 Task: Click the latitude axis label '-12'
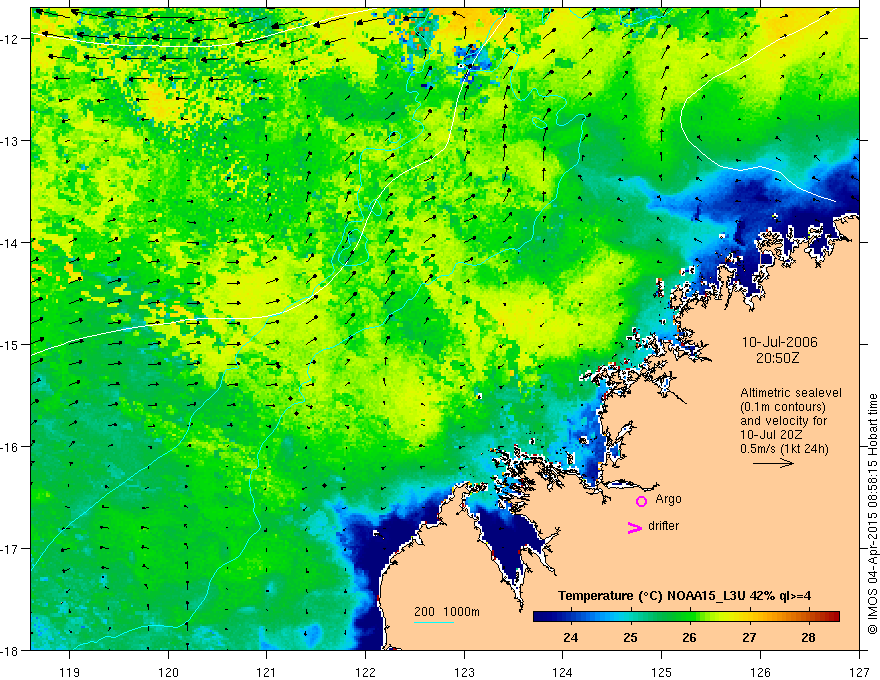point(10,39)
